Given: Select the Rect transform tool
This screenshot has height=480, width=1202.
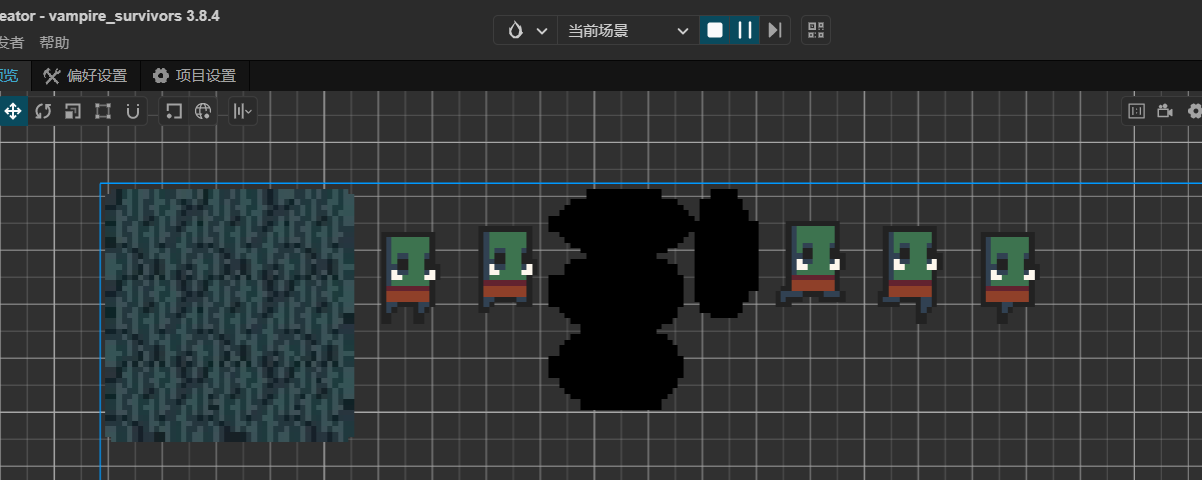Looking at the screenshot, I should (102, 111).
